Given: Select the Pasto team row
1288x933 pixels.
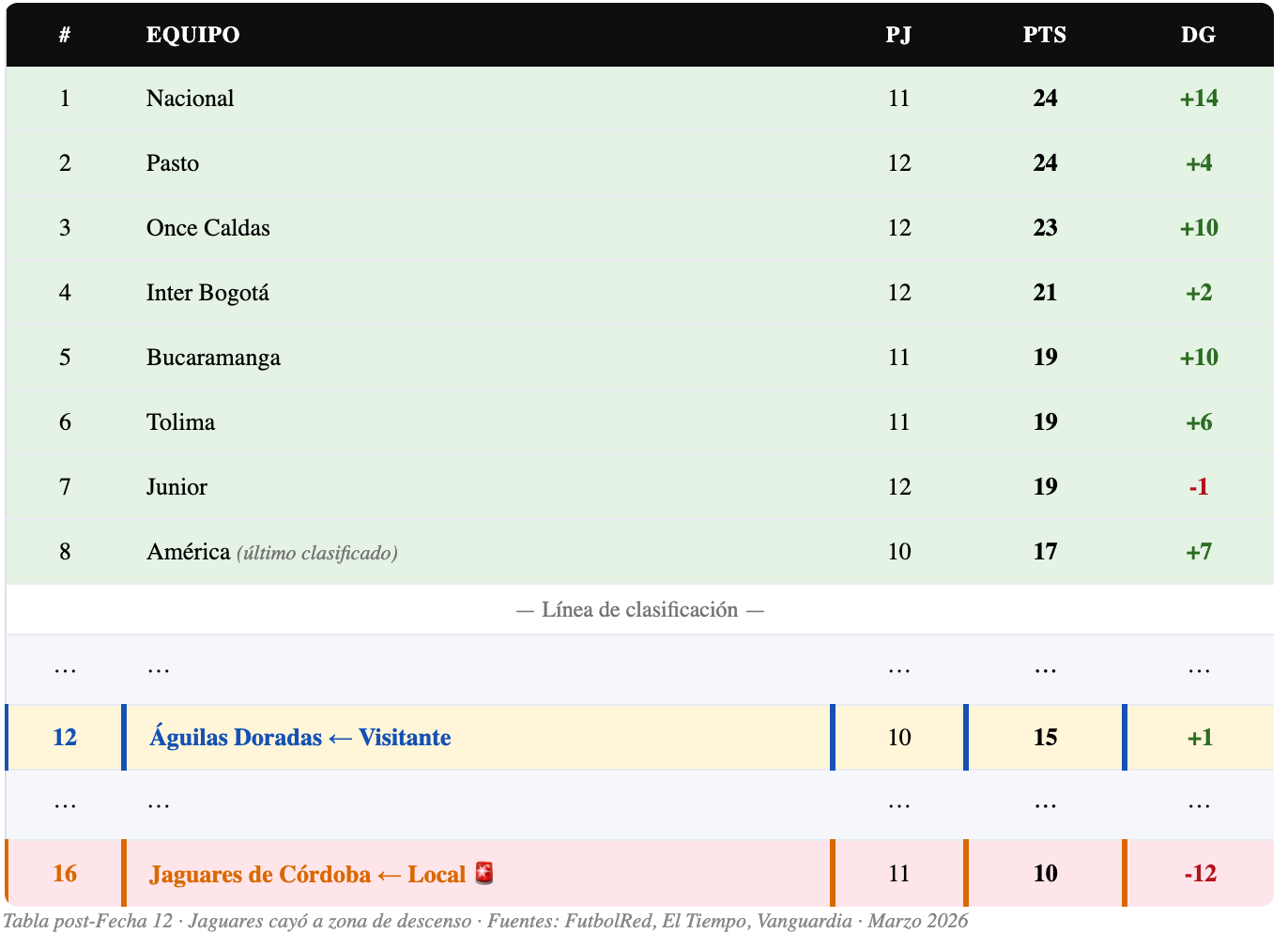Looking at the screenshot, I should pos(640,163).
